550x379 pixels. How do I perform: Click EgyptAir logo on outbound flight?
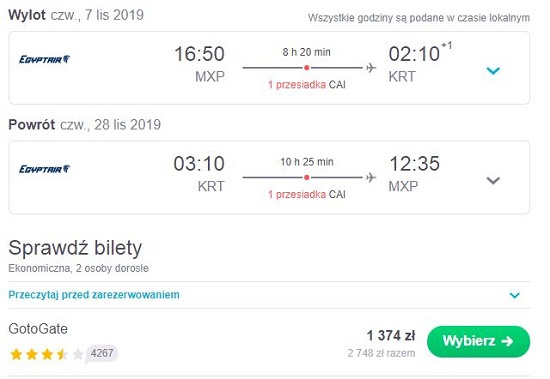tap(45, 59)
